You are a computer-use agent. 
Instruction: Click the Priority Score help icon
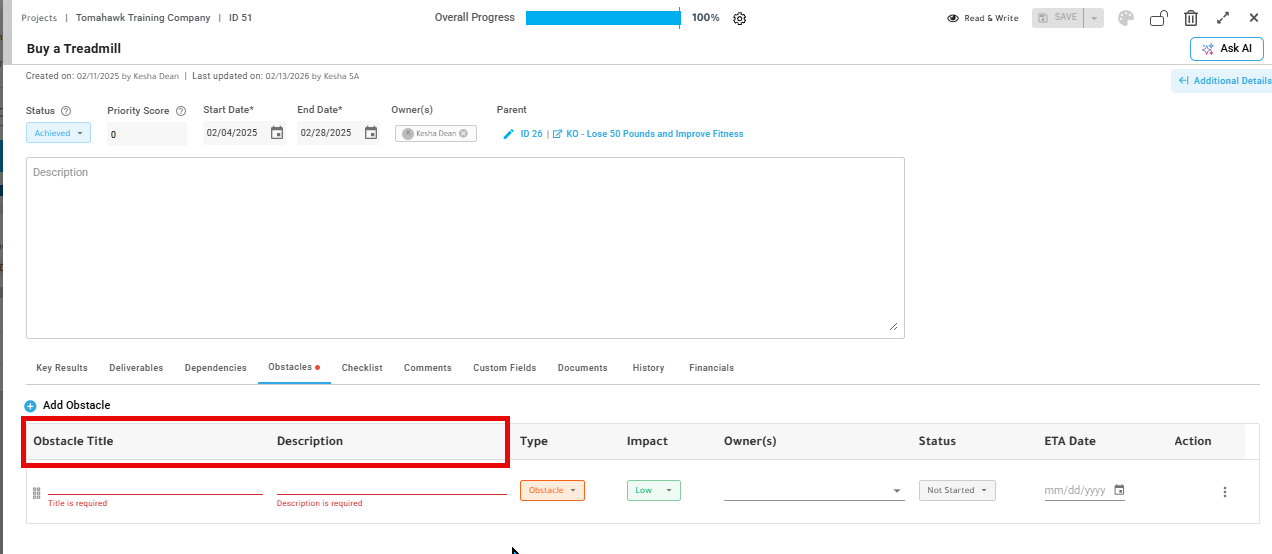click(x=181, y=111)
